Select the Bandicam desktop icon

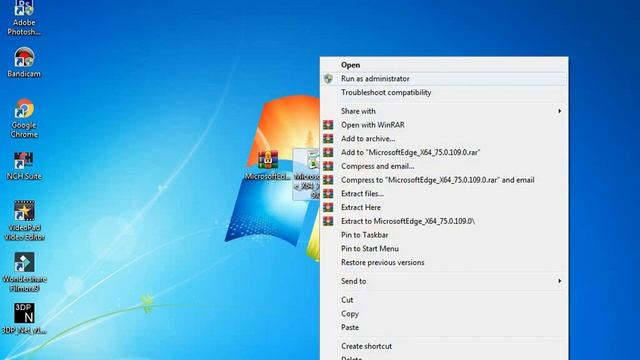coord(24,62)
